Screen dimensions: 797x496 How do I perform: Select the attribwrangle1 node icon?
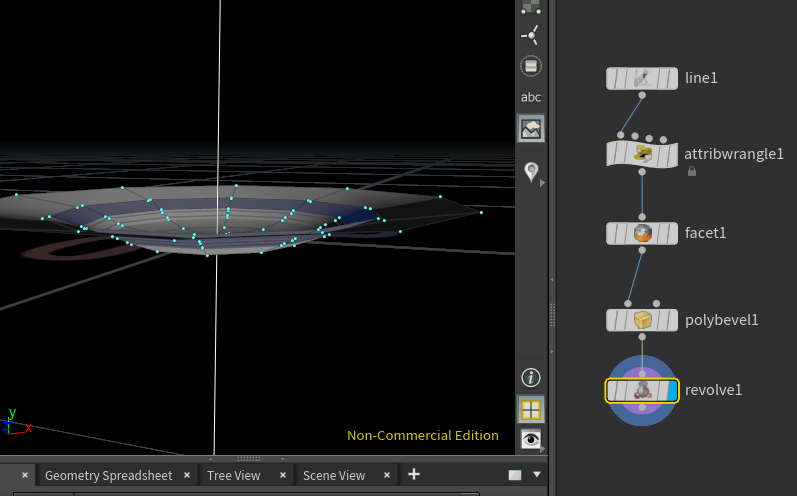642,153
